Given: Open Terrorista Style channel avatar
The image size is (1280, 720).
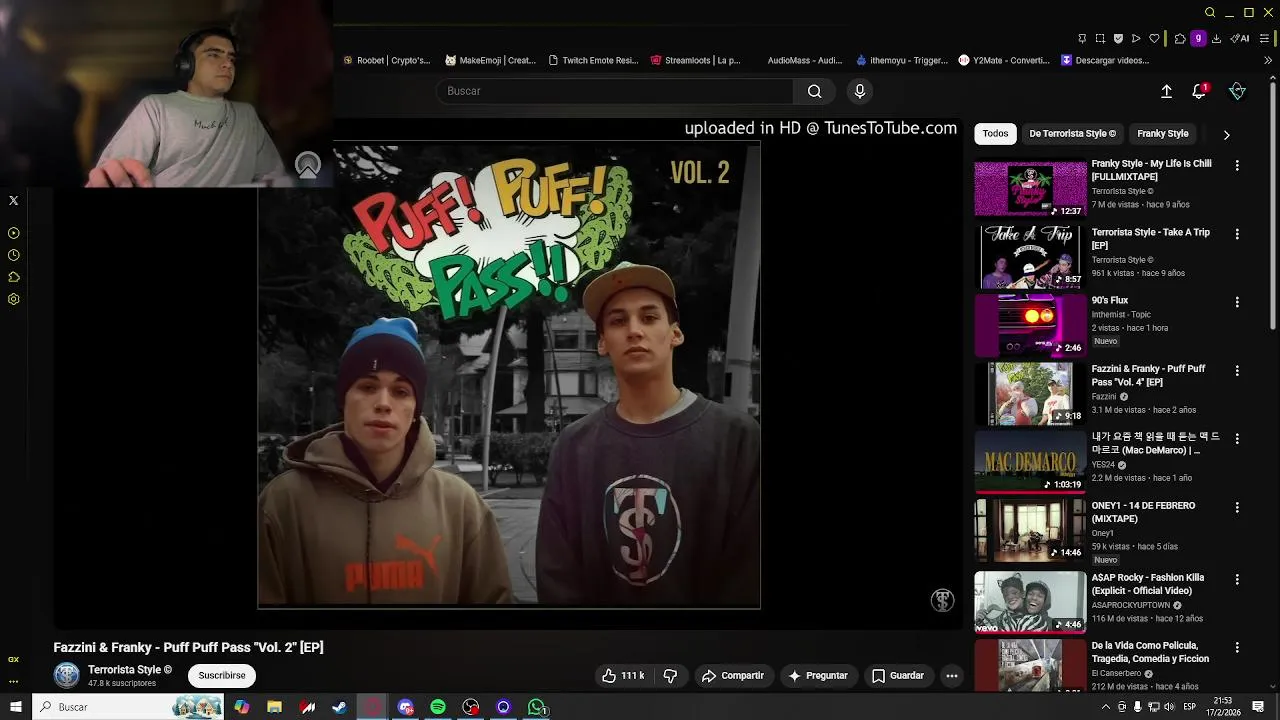Looking at the screenshot, I should [x=67, y=676].
